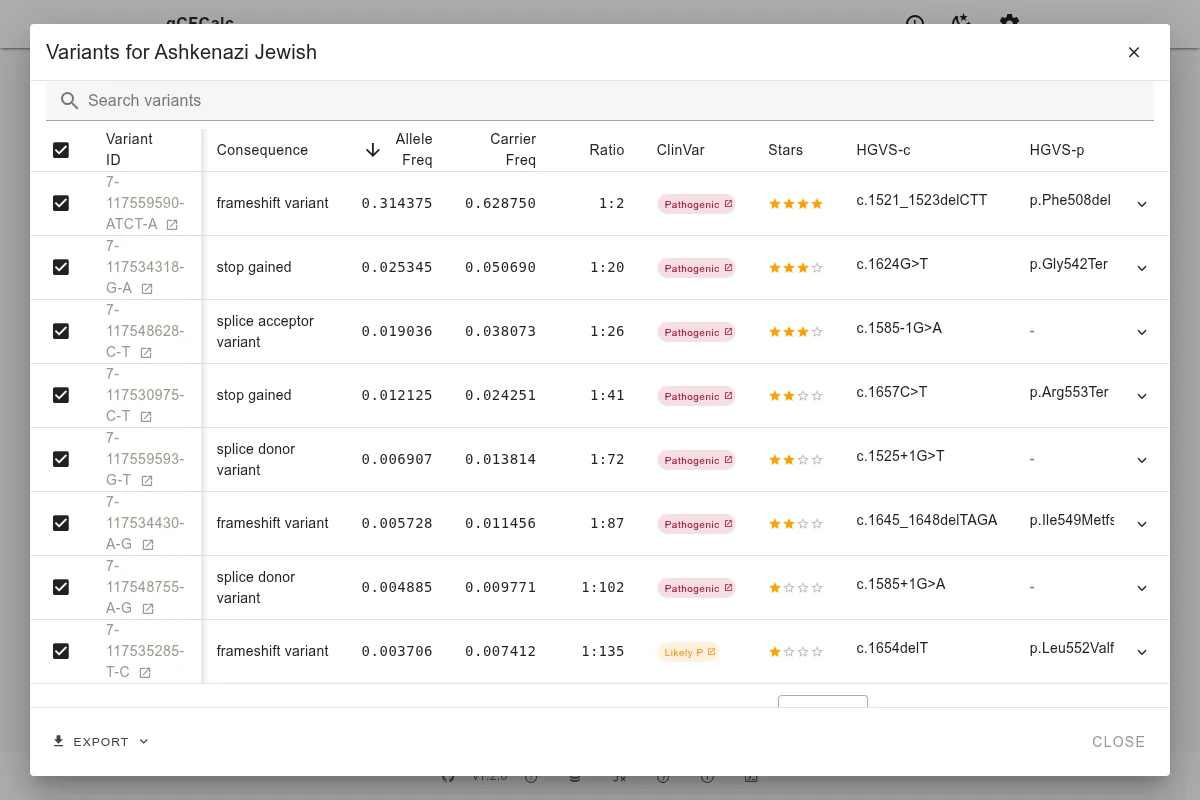
Task: Uncheck the frameshift variant p.Phe508del row
Action: click(61, 203)
